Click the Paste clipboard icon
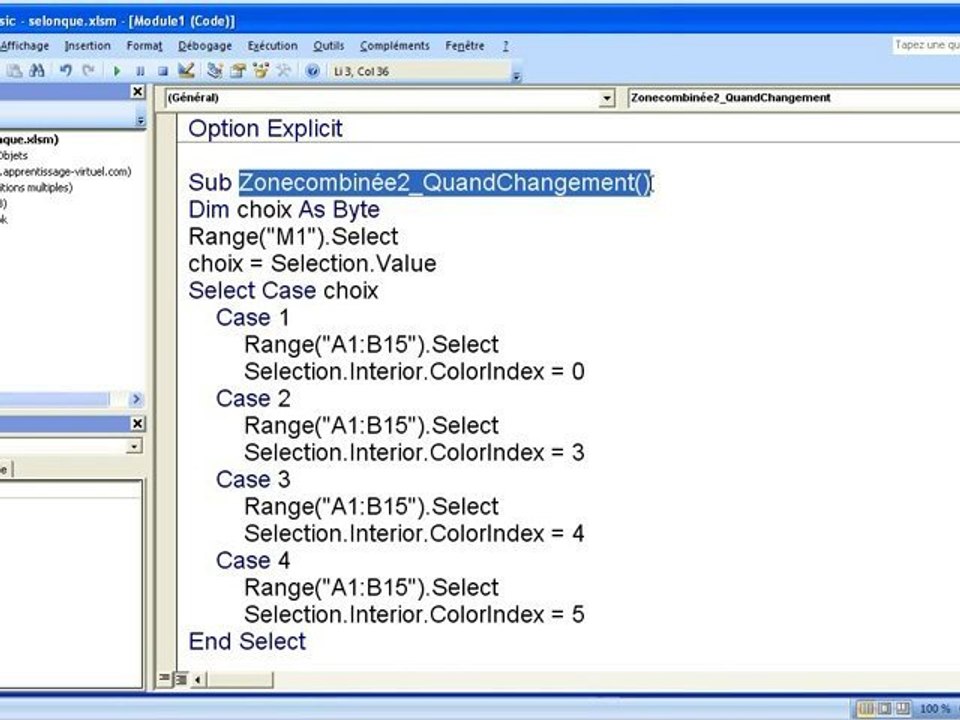The height and width of the screenshot is (720, 960). 14,71
